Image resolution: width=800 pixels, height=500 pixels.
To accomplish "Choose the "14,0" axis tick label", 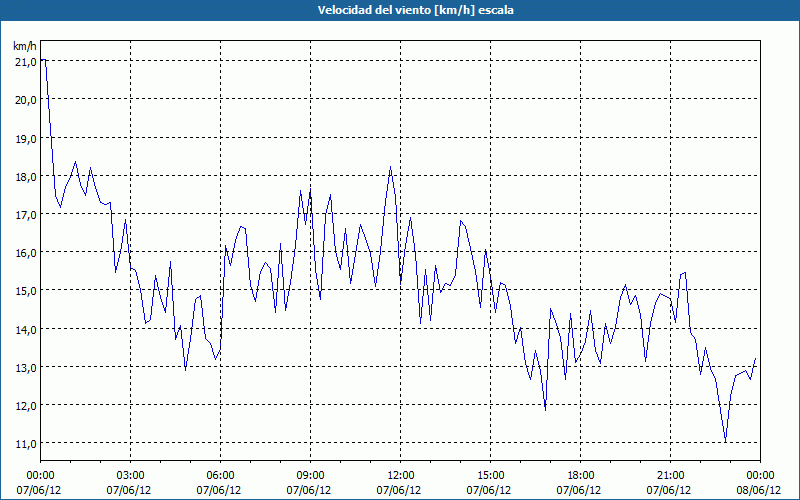I will 26,330.
